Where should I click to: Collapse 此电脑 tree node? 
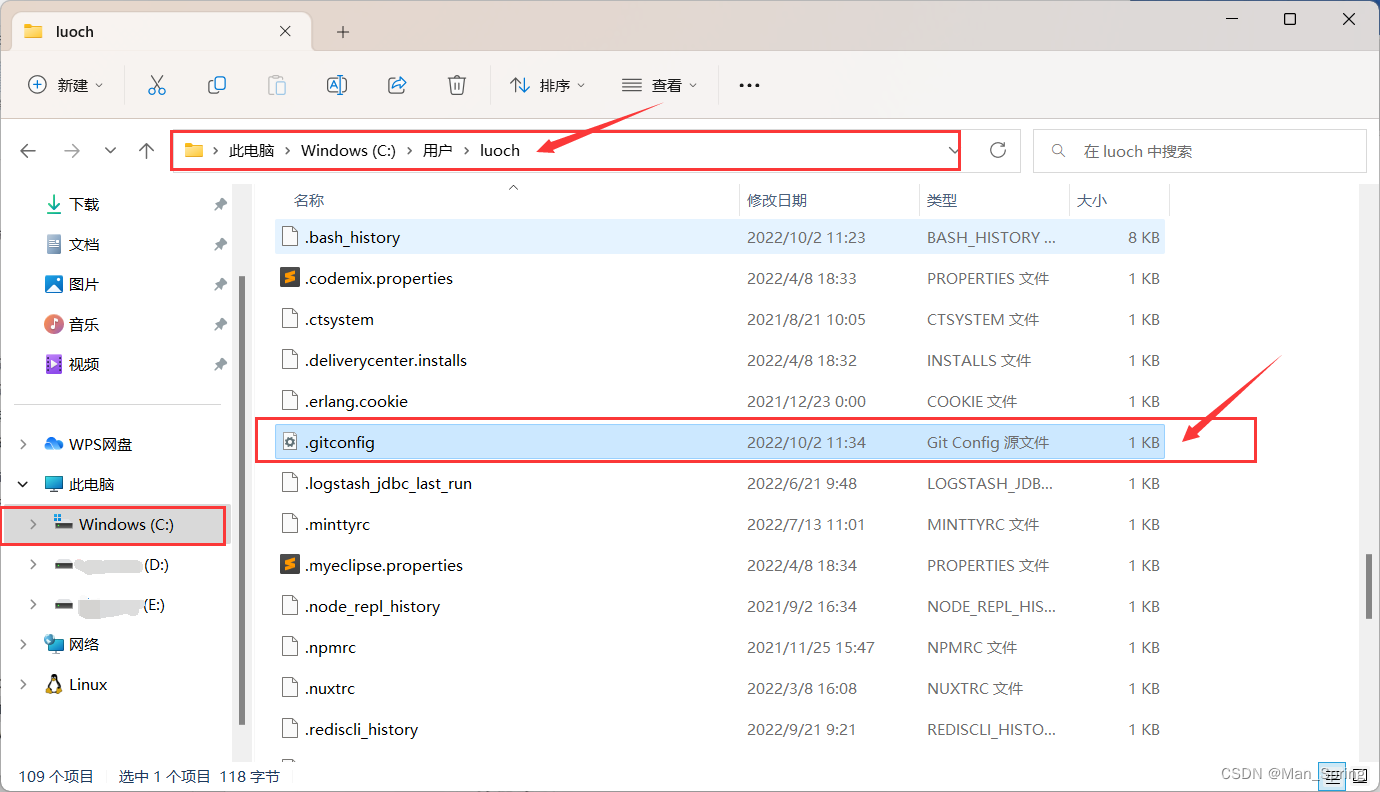point(24,484)
